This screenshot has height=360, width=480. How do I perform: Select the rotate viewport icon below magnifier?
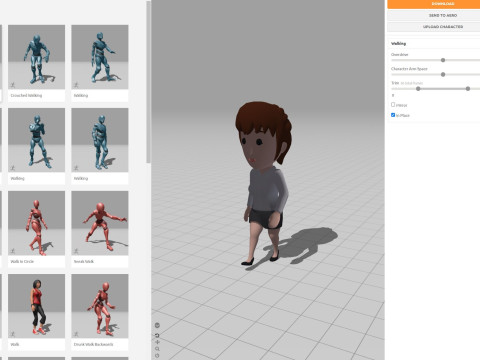pyautogui.click(x=157, y=355)
